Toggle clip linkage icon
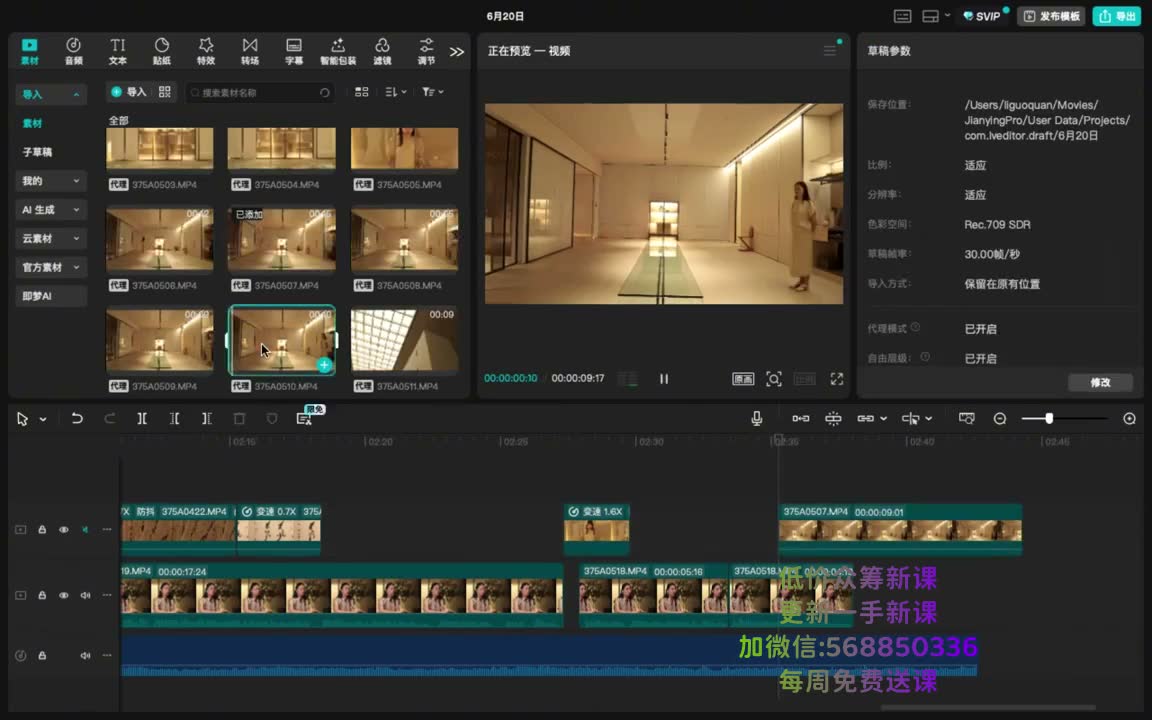Viewport: 1152px width, 720px height. click(865, 418)
